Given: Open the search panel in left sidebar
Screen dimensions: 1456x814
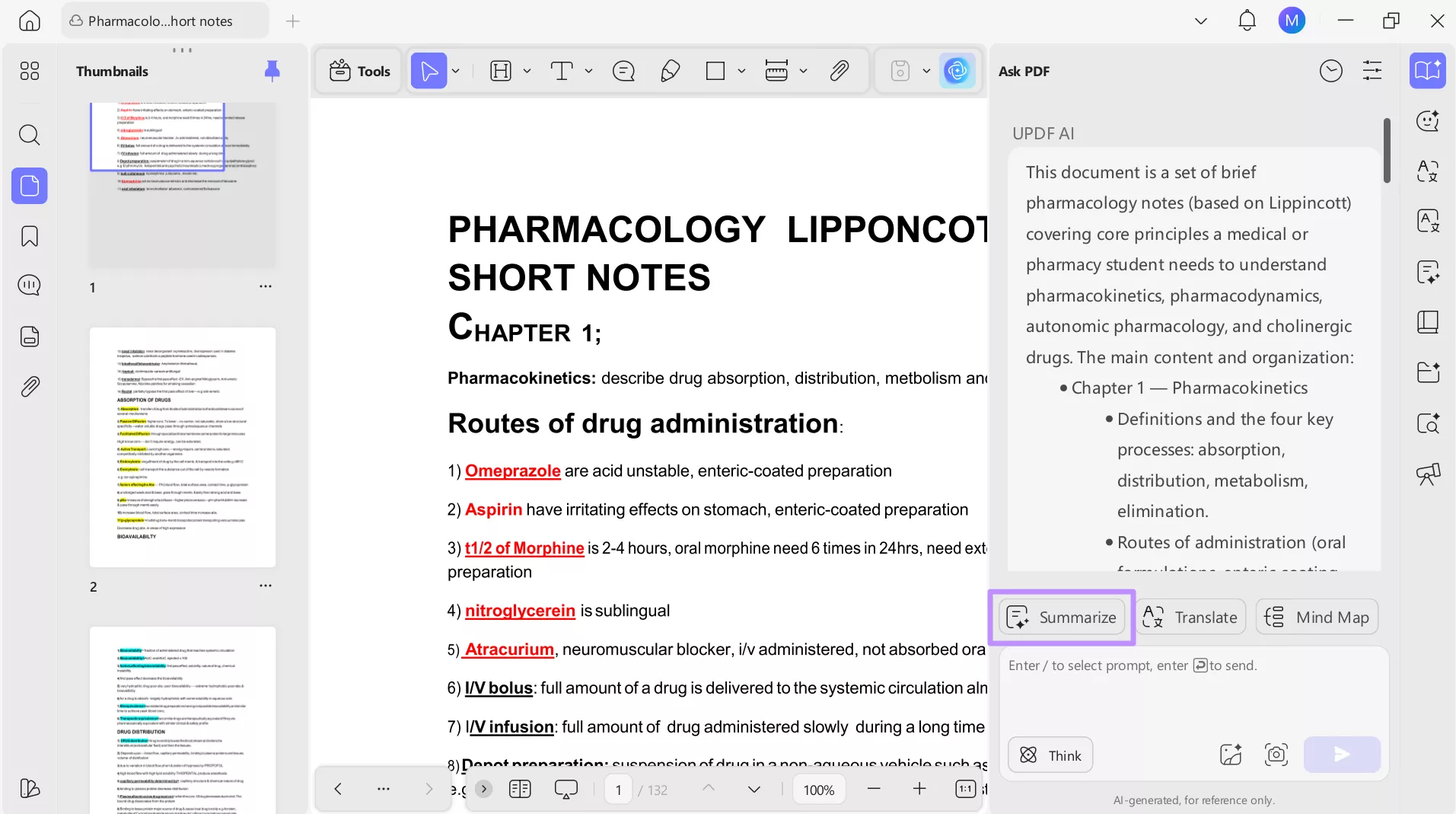Looking at the screenshot, I should pyautogui.click(x=29, y=136).
